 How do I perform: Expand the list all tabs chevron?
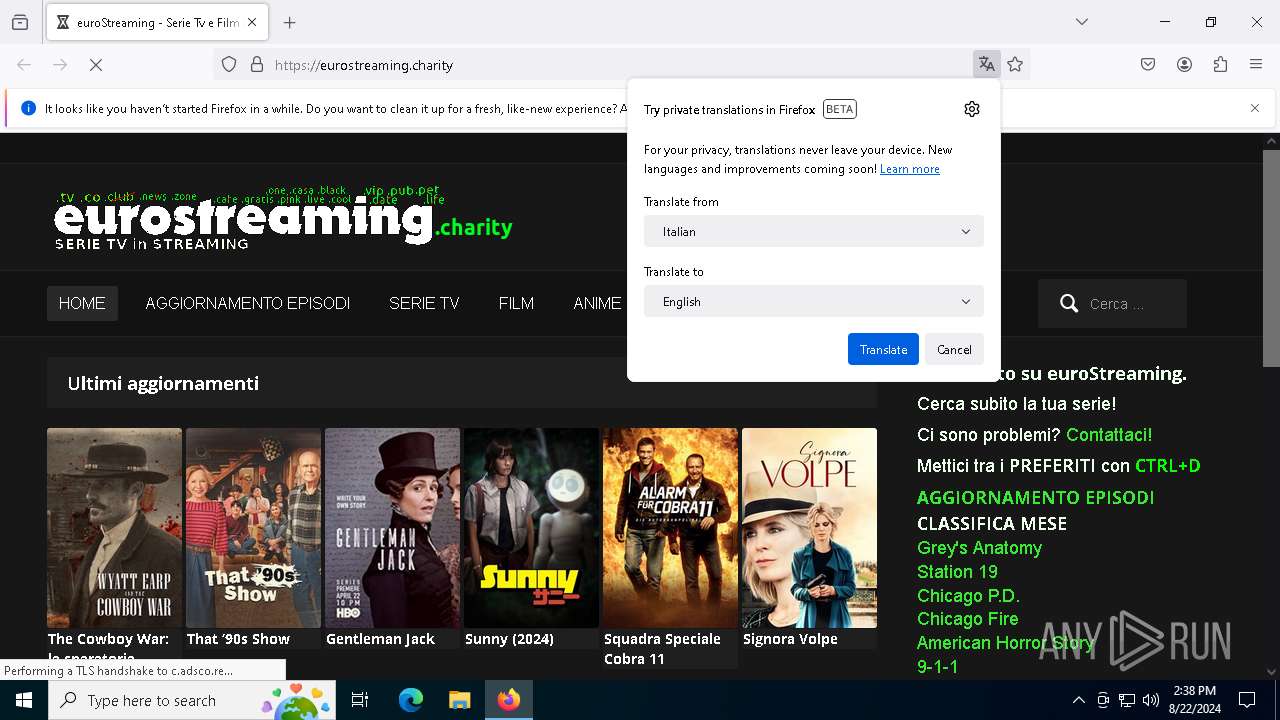pyautogui.click(x=1082, y=22)
